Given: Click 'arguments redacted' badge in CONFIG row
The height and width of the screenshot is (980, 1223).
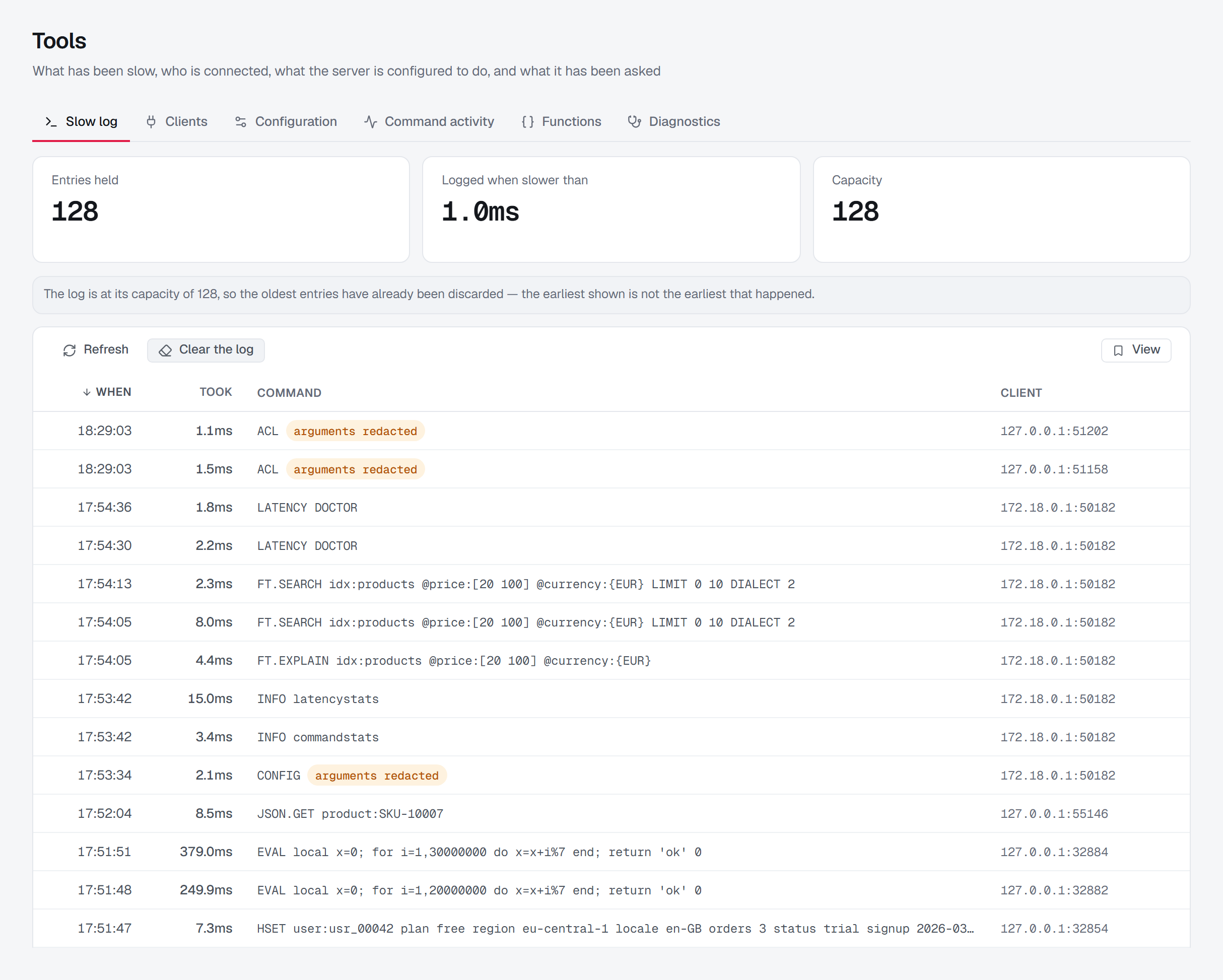Looking at the screenshot, I should click(x=377, y=775).
